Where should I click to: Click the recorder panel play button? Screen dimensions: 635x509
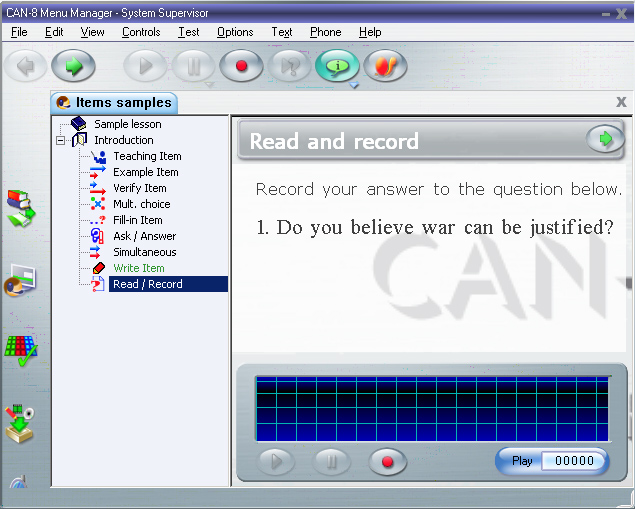tap(276, 461)
